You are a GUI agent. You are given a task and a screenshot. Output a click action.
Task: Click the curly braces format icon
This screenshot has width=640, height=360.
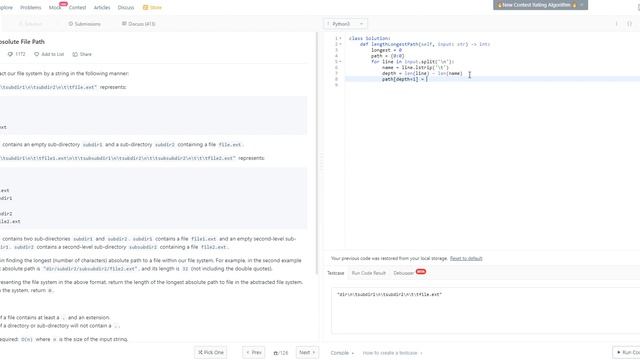point(629,24)
